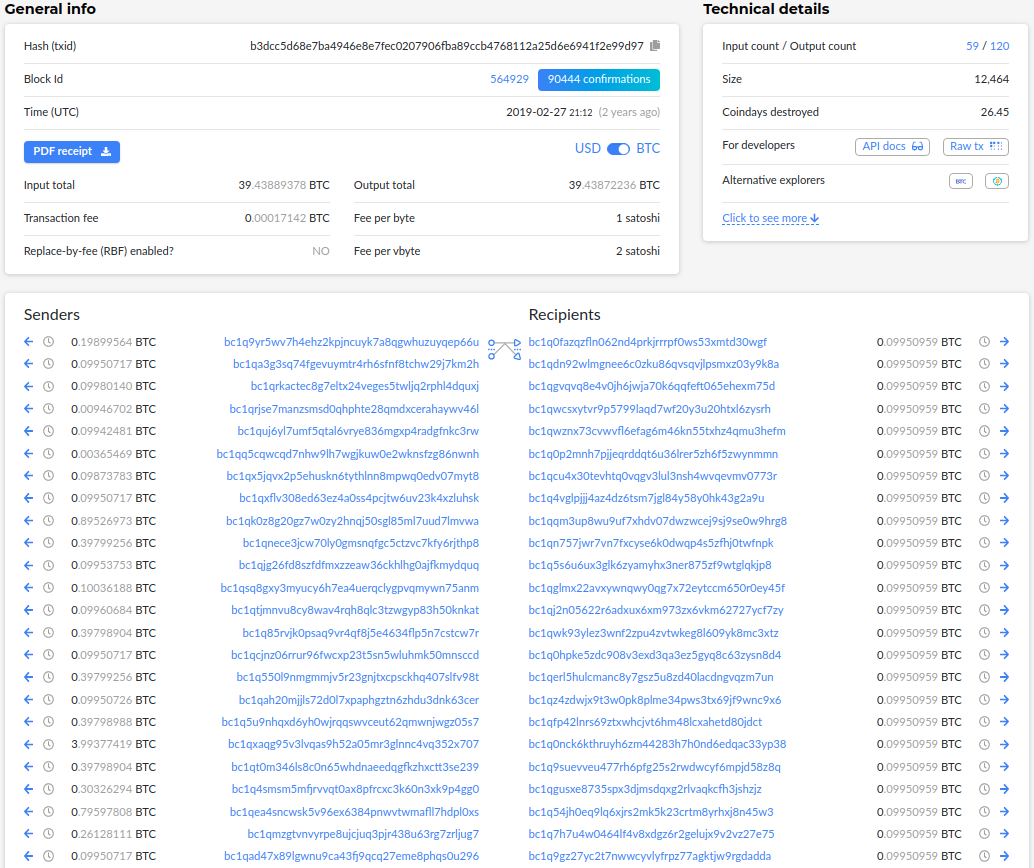
Task: Click the clock icon for sender 0.19899564 BTC
Action: pos(48,342)
